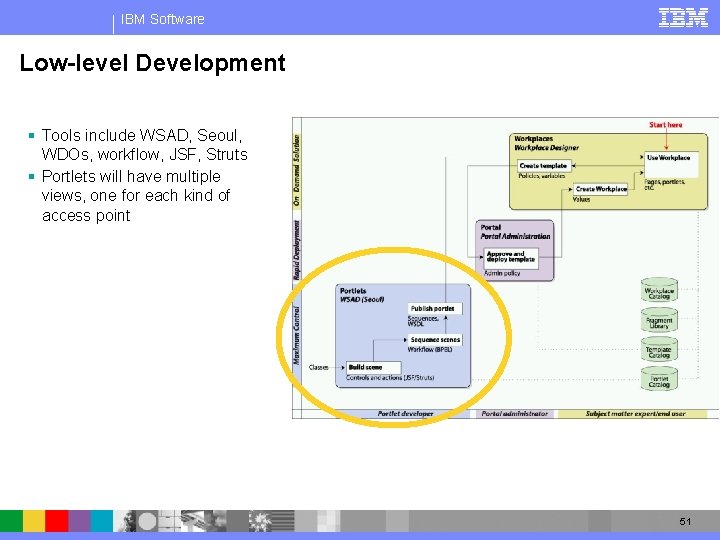720x540 pixels.
Task: Click the 'Use Workplace' box in diagram
Action: (671, 164)
